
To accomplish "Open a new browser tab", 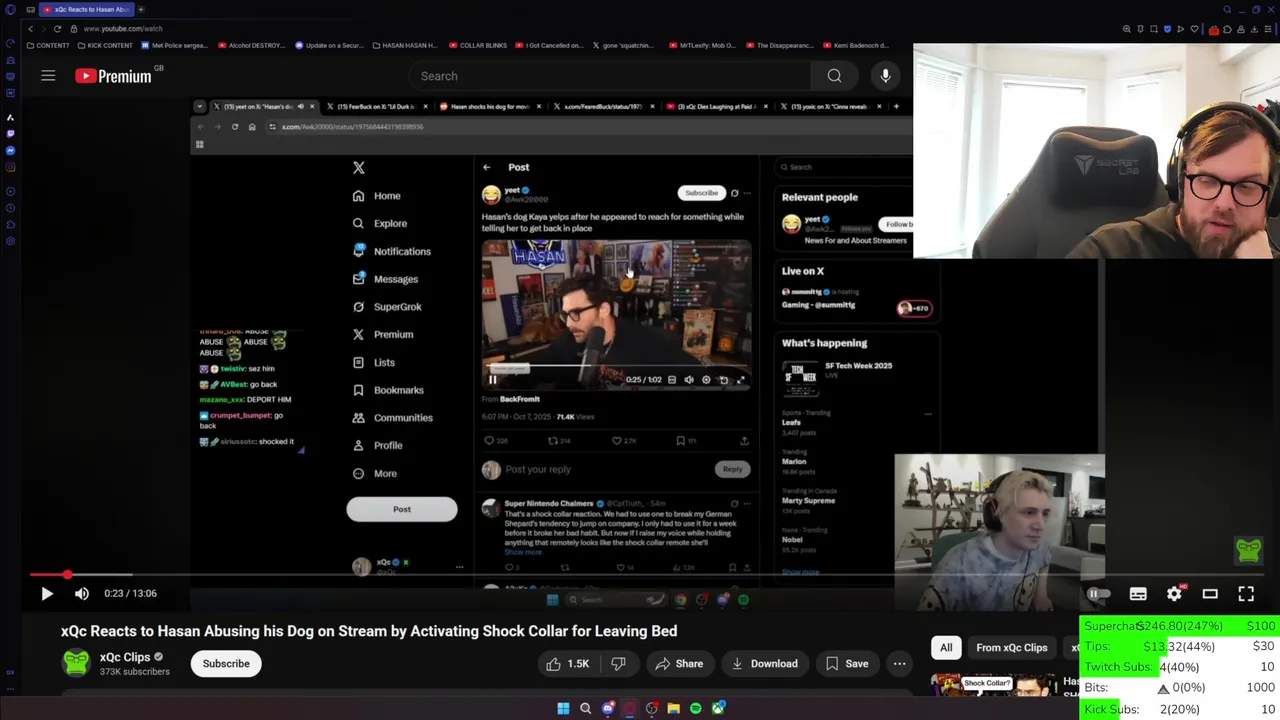I will (x=141, y=9).
